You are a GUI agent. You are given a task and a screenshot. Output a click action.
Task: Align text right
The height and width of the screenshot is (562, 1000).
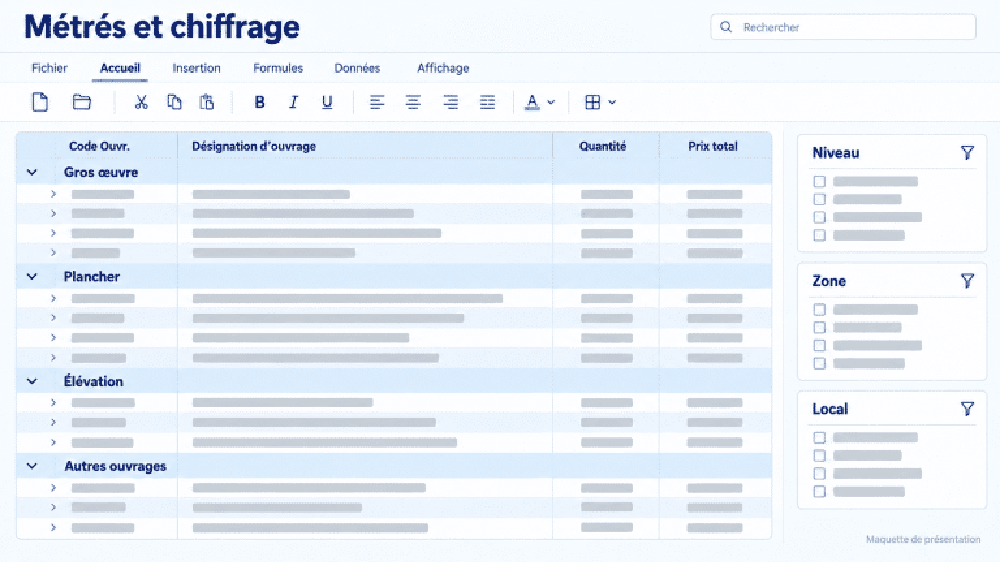(x=450, y=102)
